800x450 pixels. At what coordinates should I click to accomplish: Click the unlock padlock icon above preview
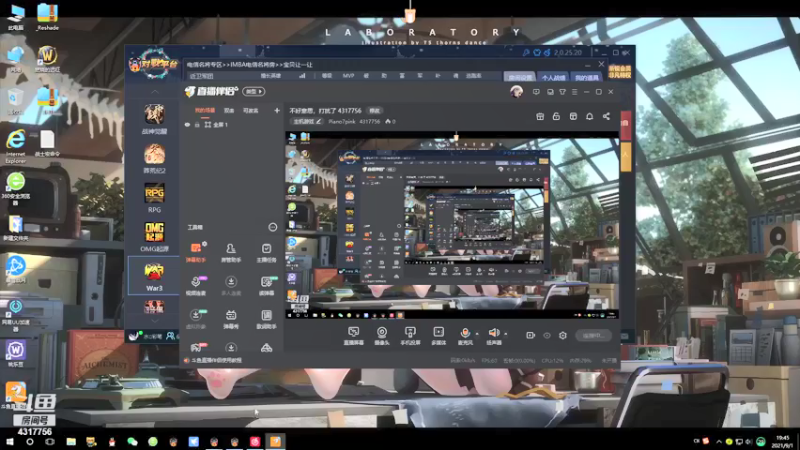point(556,116)
